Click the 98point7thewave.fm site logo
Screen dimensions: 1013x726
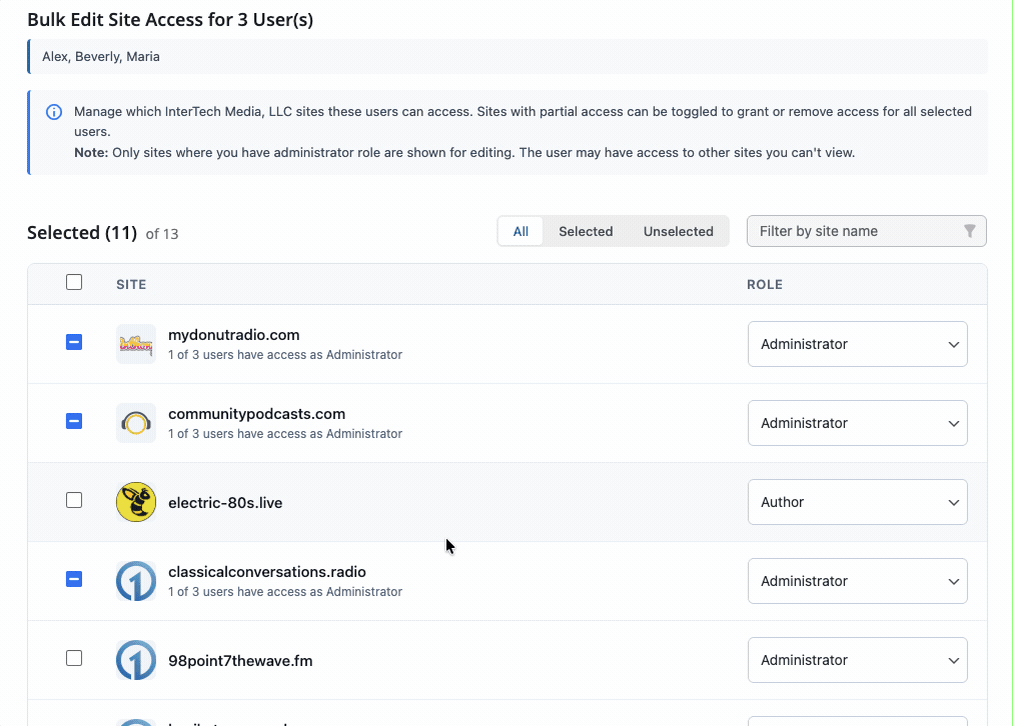coord(136,660)
